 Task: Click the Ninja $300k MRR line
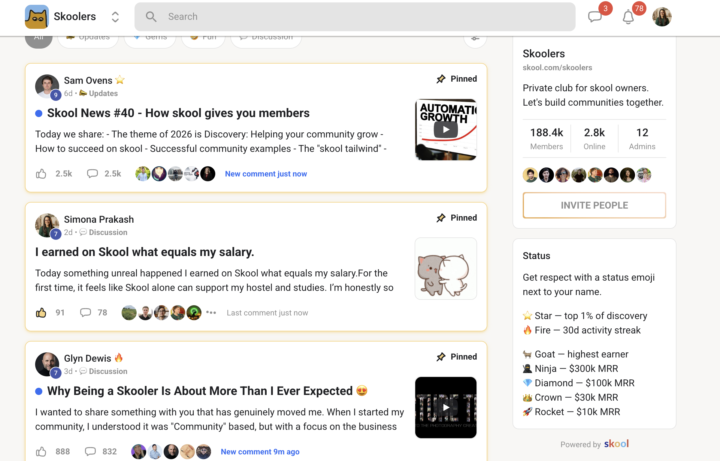[570, 369]
